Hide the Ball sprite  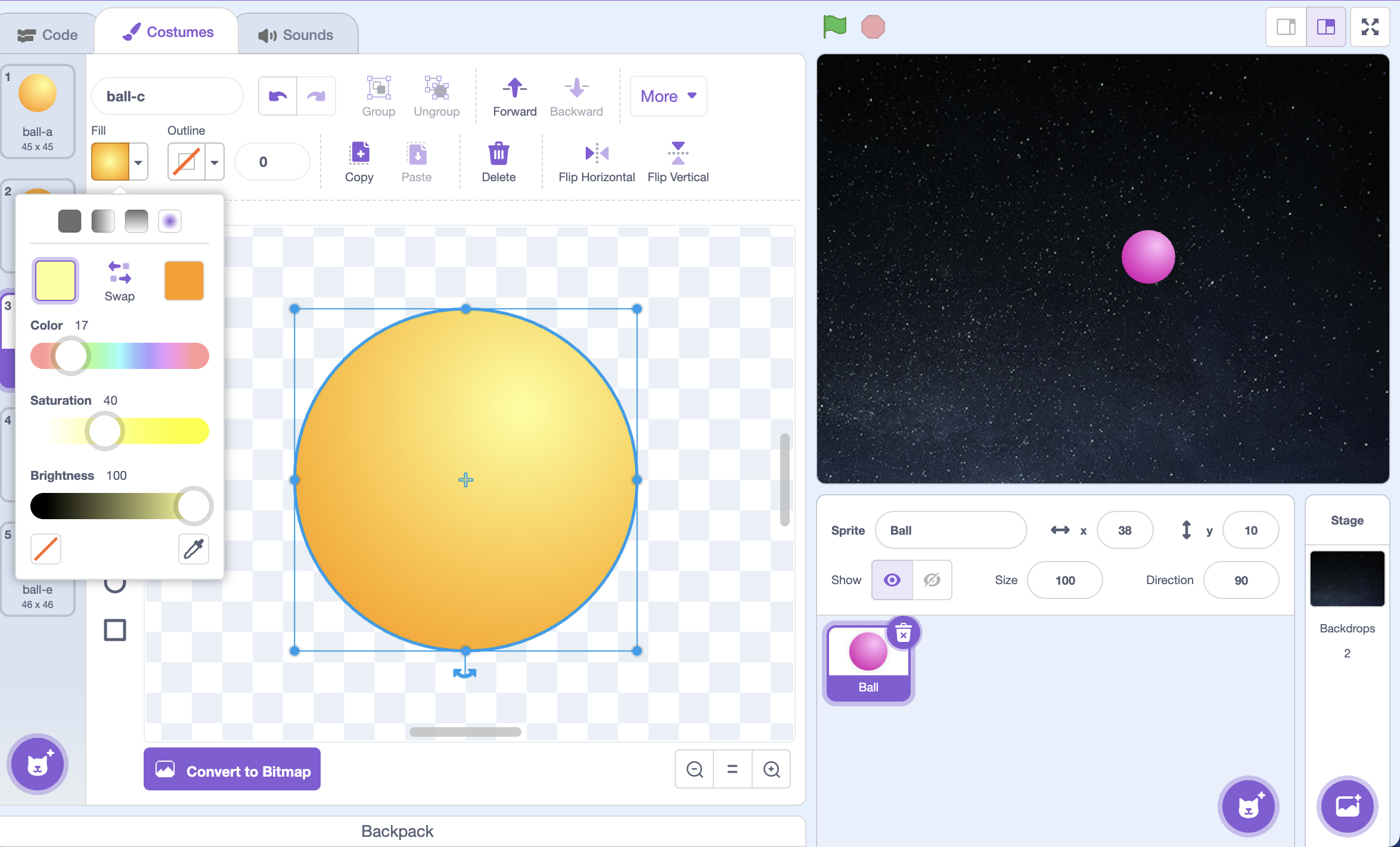point(932,579)
